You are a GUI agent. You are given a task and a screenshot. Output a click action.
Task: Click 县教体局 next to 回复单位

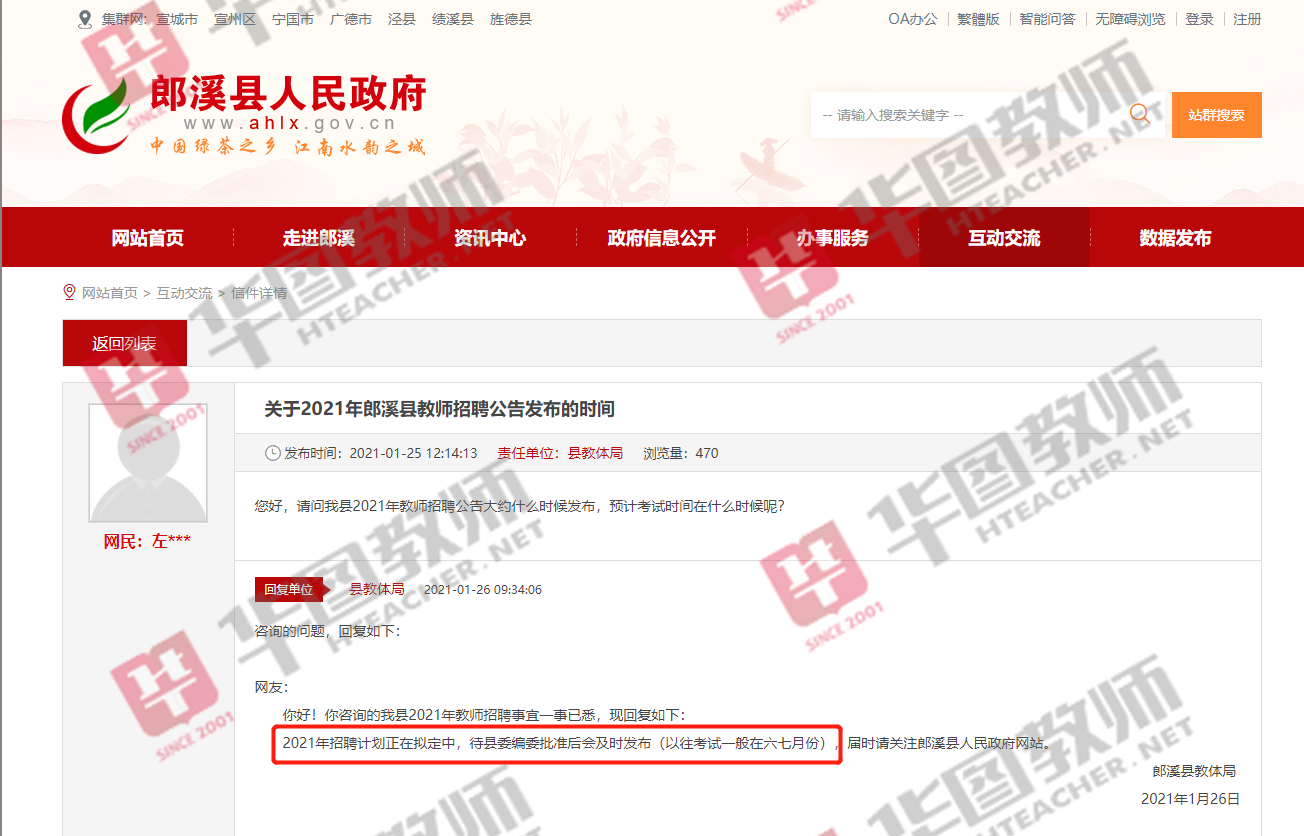377,589
